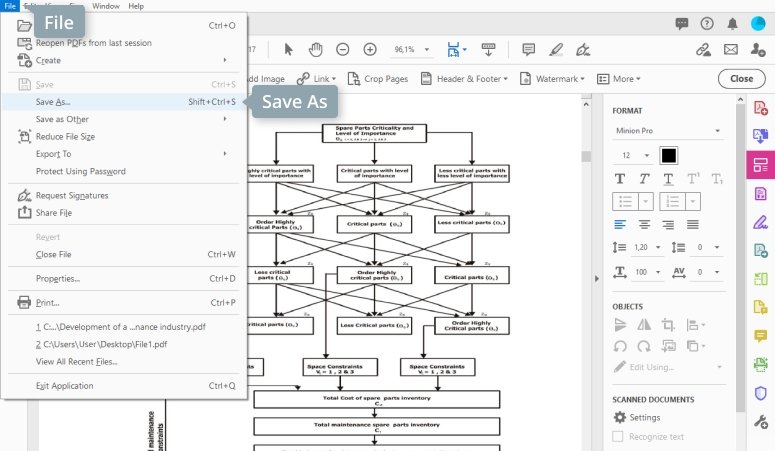Image resolution: width=775 pixels, height=451 pixels.
Task: Toggle bold text formatting button
Action: 620,179
